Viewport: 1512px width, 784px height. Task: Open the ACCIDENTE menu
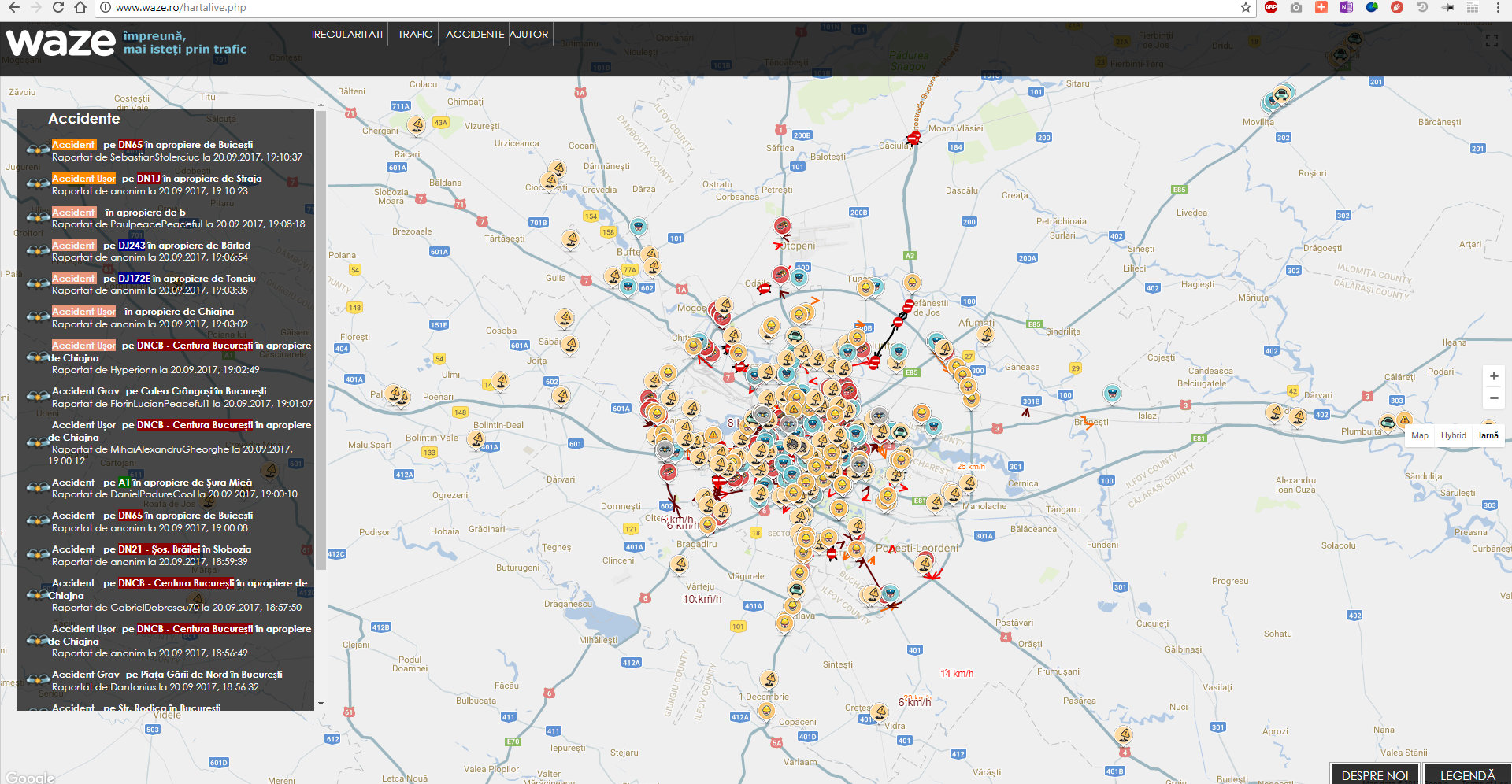475,34
